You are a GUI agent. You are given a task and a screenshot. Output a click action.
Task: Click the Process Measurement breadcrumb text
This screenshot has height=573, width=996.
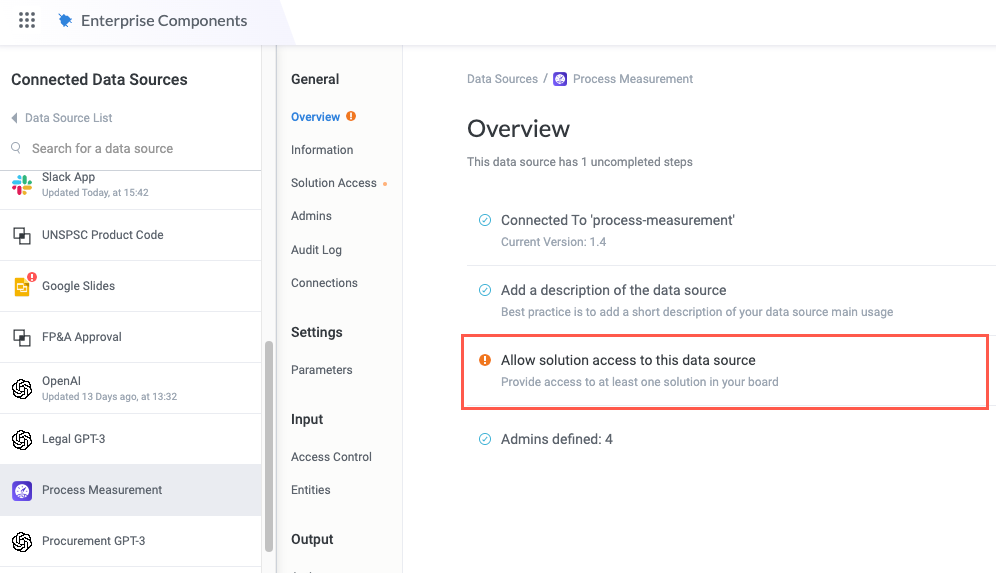click(633, 79)
